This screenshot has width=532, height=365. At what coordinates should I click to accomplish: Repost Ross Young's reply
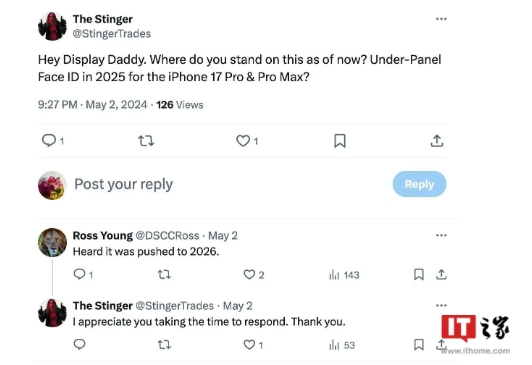tap(165, 274)
